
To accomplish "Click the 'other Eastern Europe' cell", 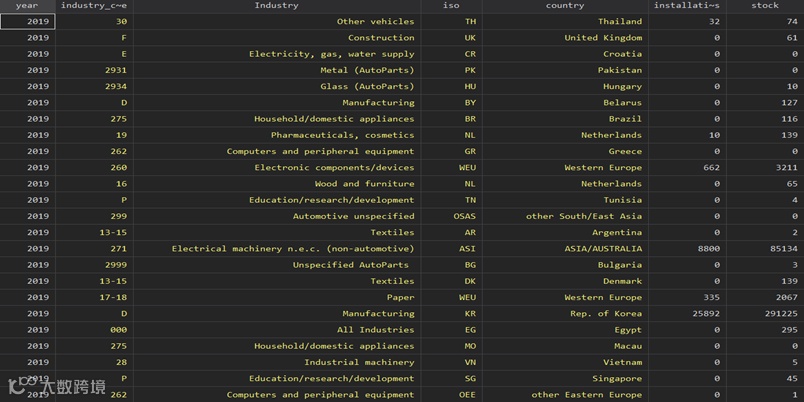I will click(x=565, y=395).
